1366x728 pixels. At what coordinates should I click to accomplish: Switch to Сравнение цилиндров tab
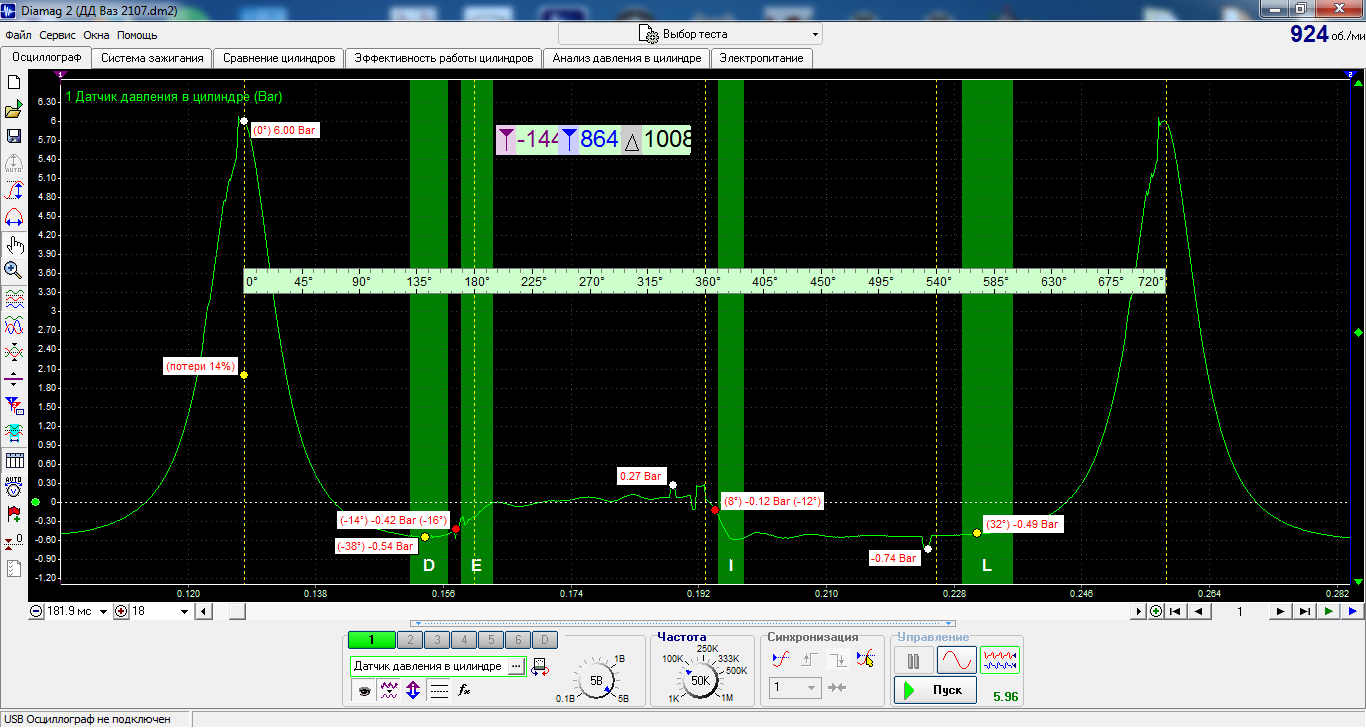coord(279,58)
